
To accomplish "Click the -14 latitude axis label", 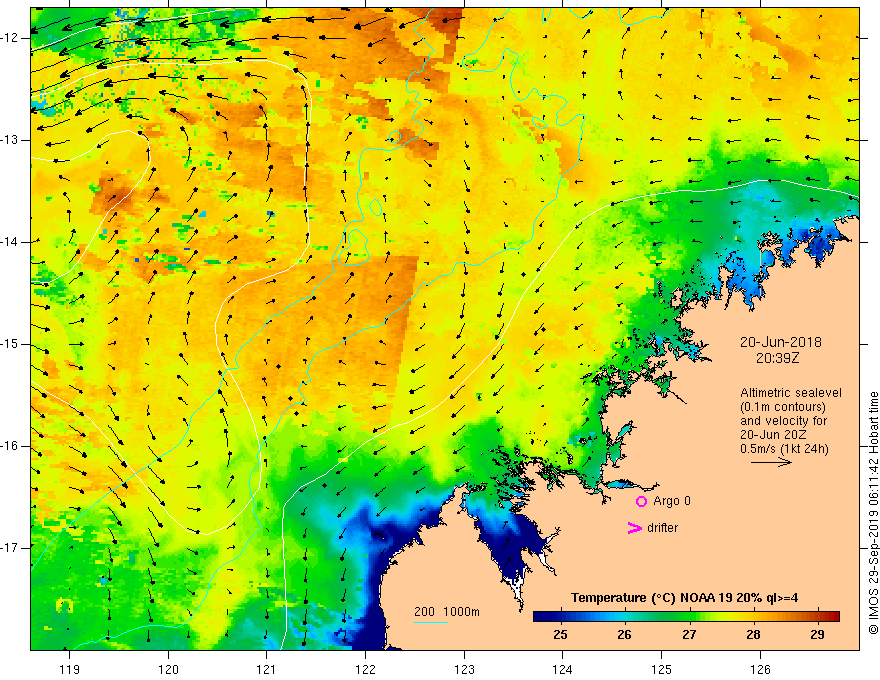I will (10, 242).
